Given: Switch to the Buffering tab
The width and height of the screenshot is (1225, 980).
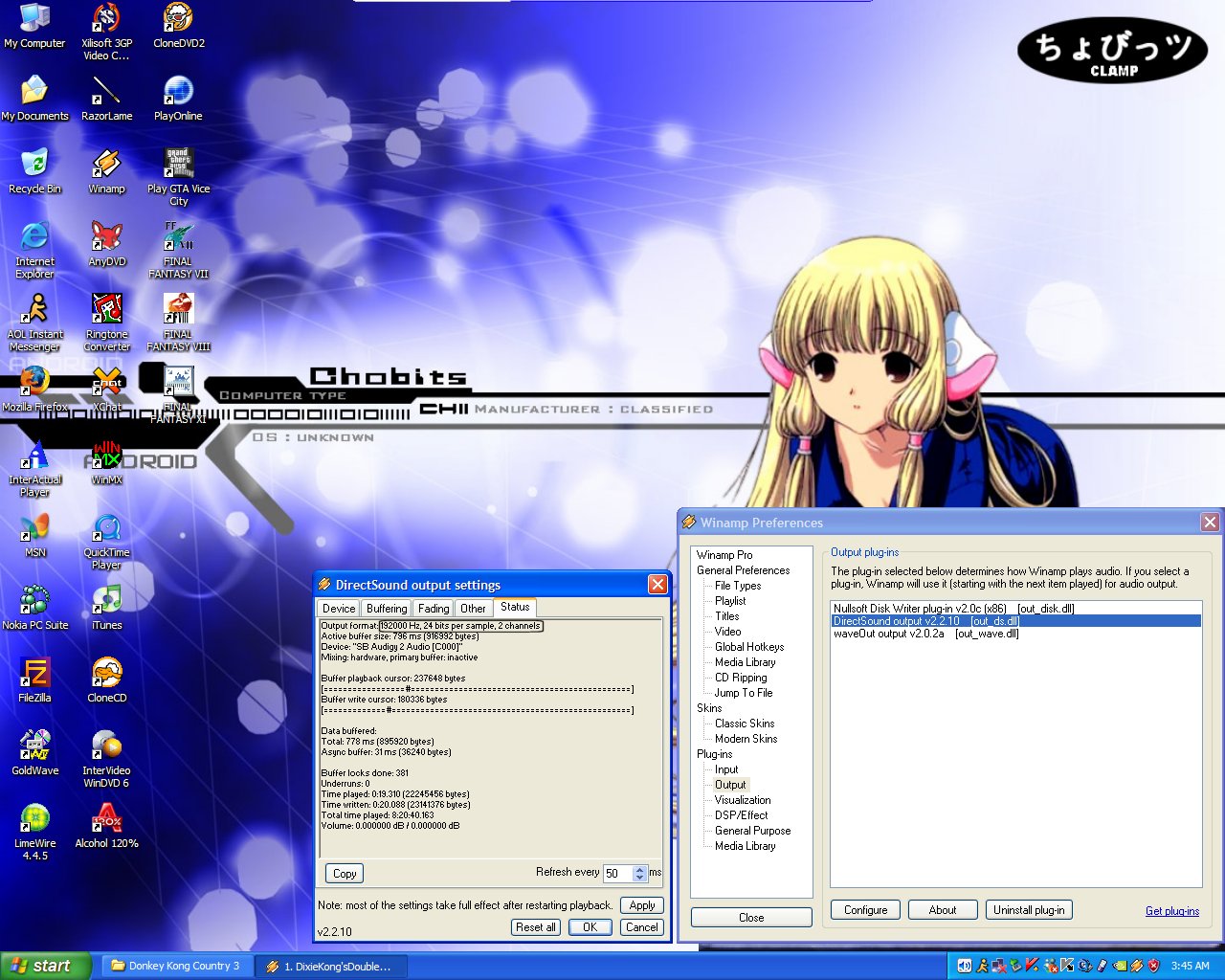Looking at the screenshot, I should [x=387, y=609].
